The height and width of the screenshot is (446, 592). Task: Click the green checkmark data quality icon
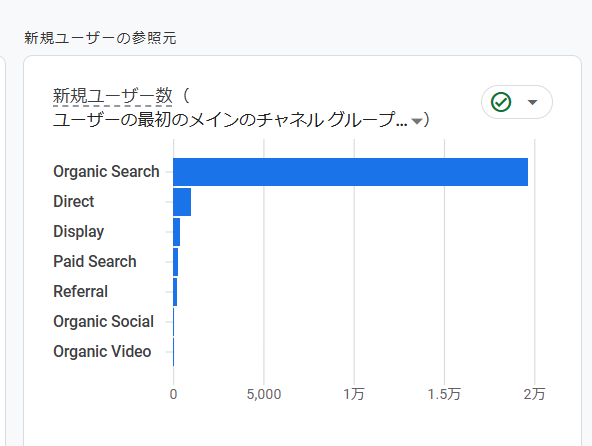pos(501,102)
